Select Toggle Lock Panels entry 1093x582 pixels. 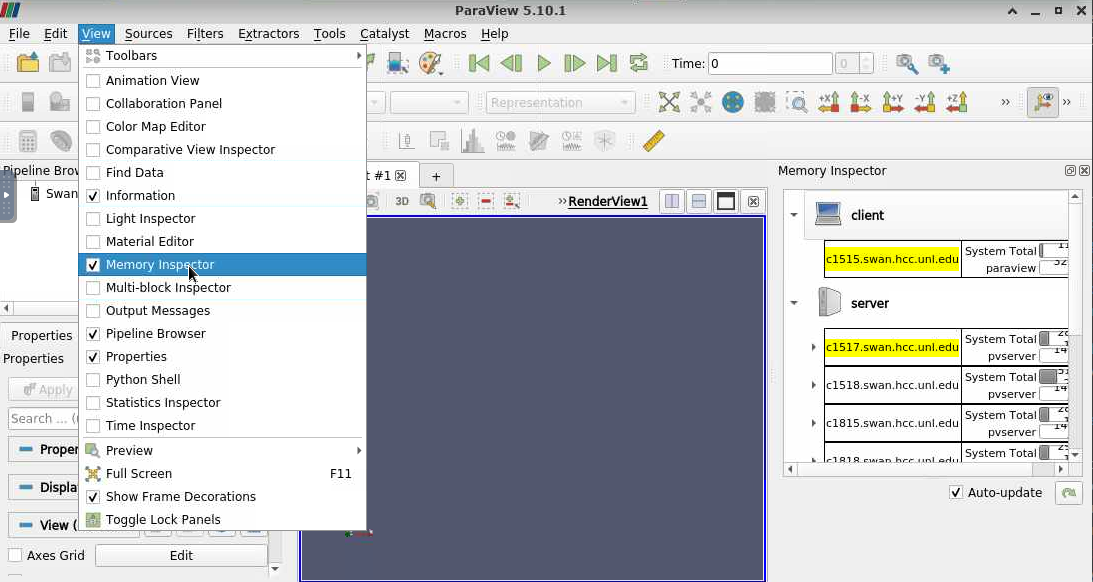(222, 520)
